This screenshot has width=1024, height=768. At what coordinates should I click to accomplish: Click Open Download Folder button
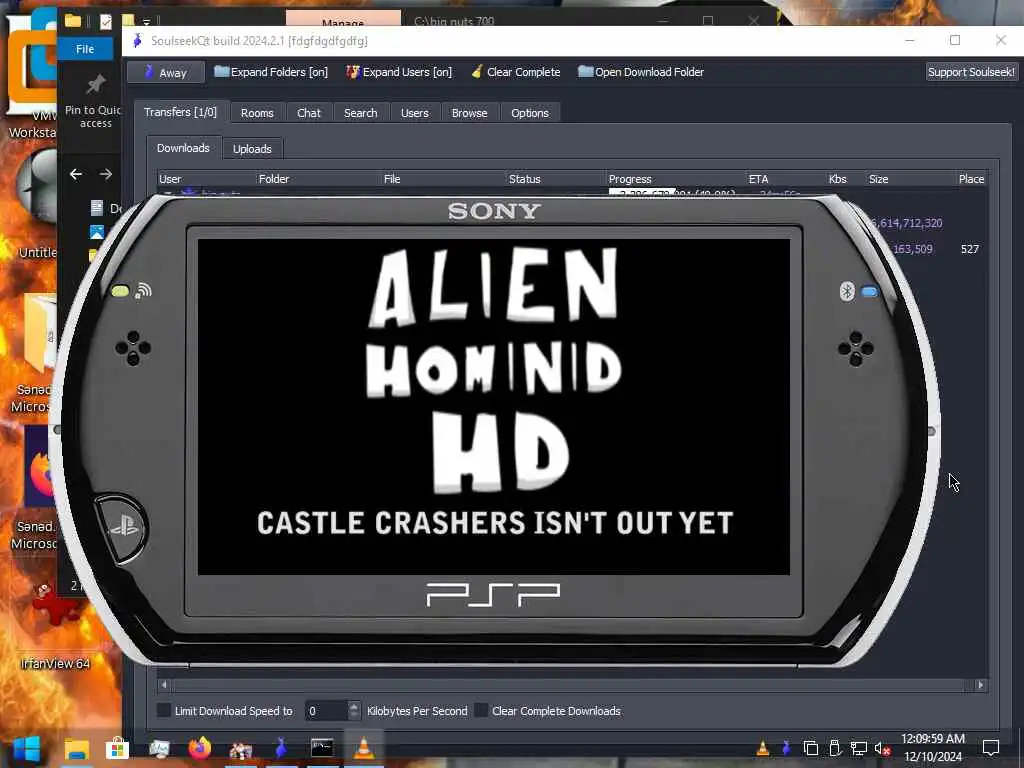coord(641,72)
